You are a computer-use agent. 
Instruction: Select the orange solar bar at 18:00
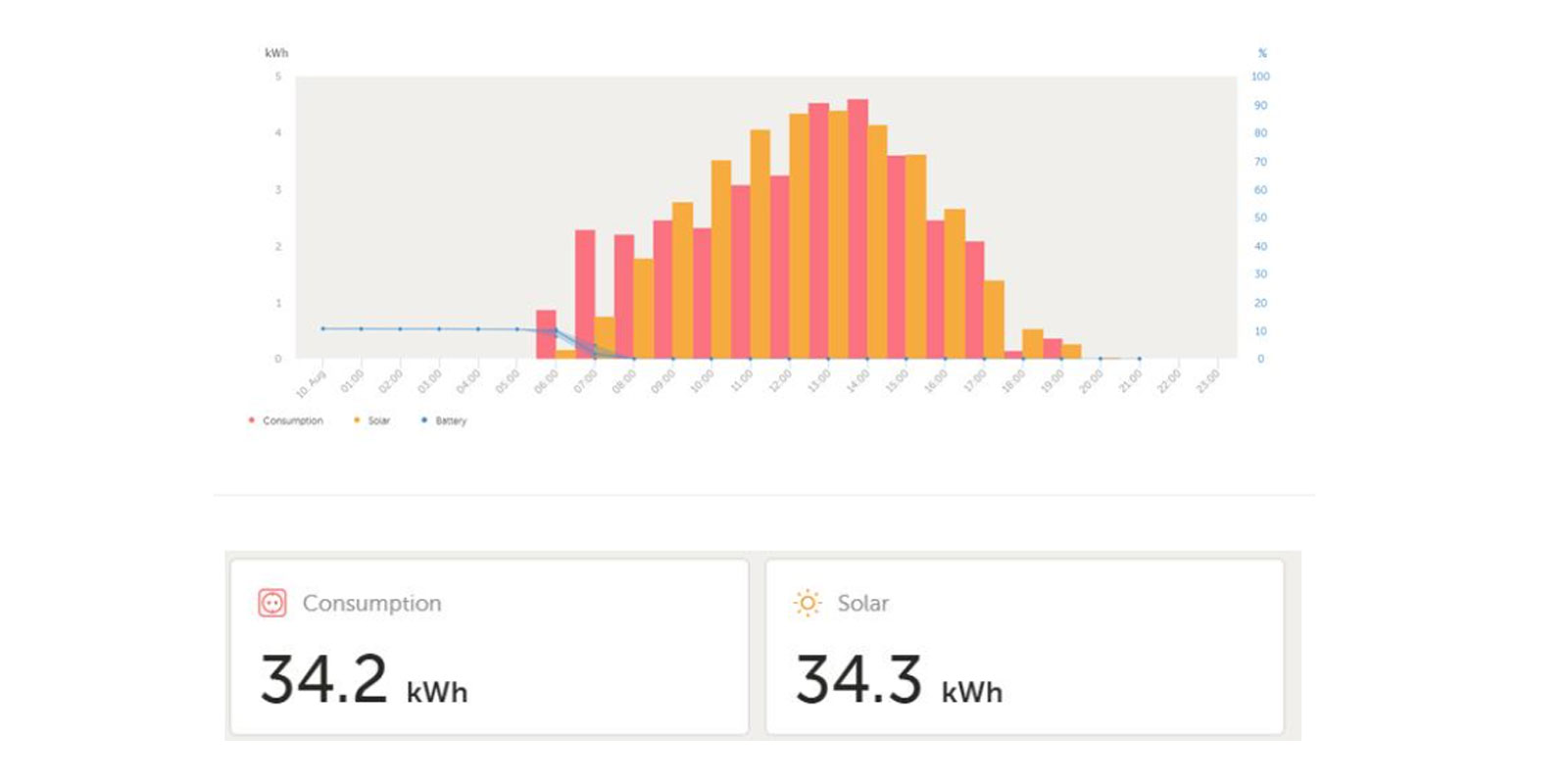(x=1033, y=344)
